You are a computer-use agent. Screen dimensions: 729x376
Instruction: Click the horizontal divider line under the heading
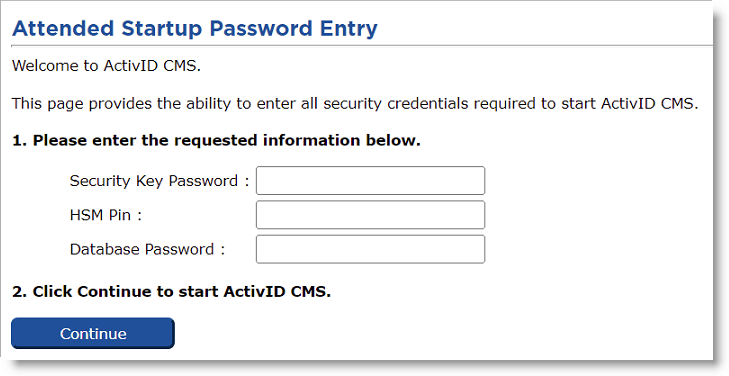click(x=362, y=46)
